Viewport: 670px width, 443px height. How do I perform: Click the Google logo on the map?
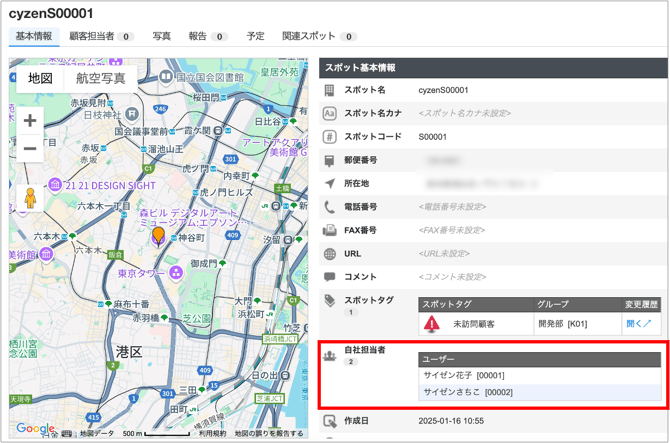pyautogui.click(x=35, y=428)
